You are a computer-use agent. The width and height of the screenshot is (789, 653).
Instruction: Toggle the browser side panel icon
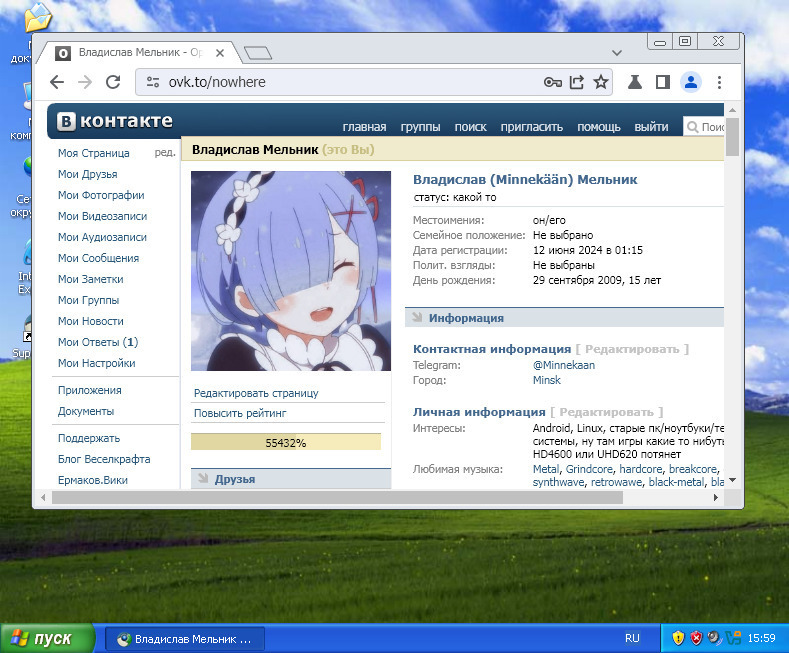(663, 82)
